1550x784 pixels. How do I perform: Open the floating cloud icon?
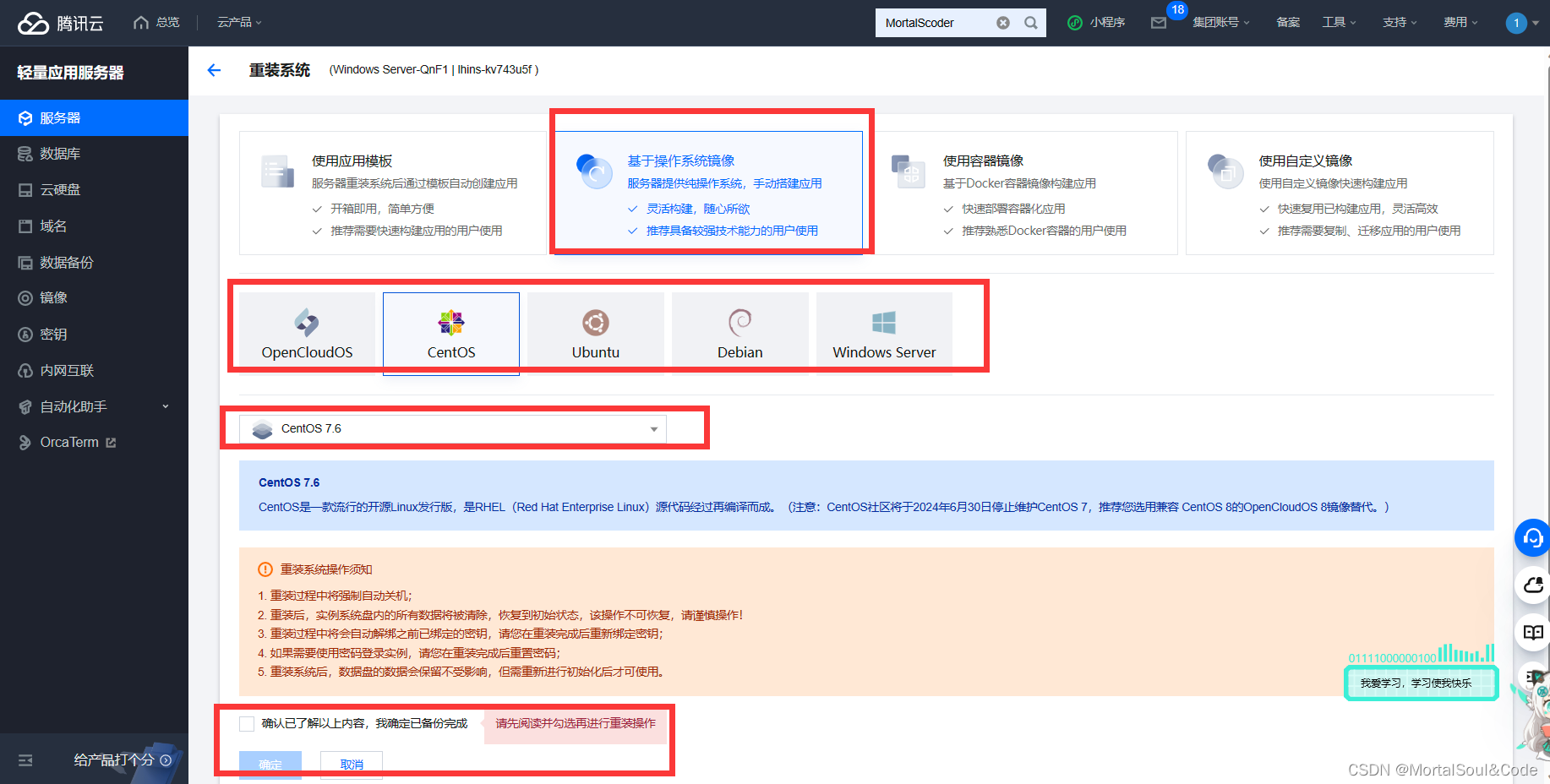click(1532, 585)
